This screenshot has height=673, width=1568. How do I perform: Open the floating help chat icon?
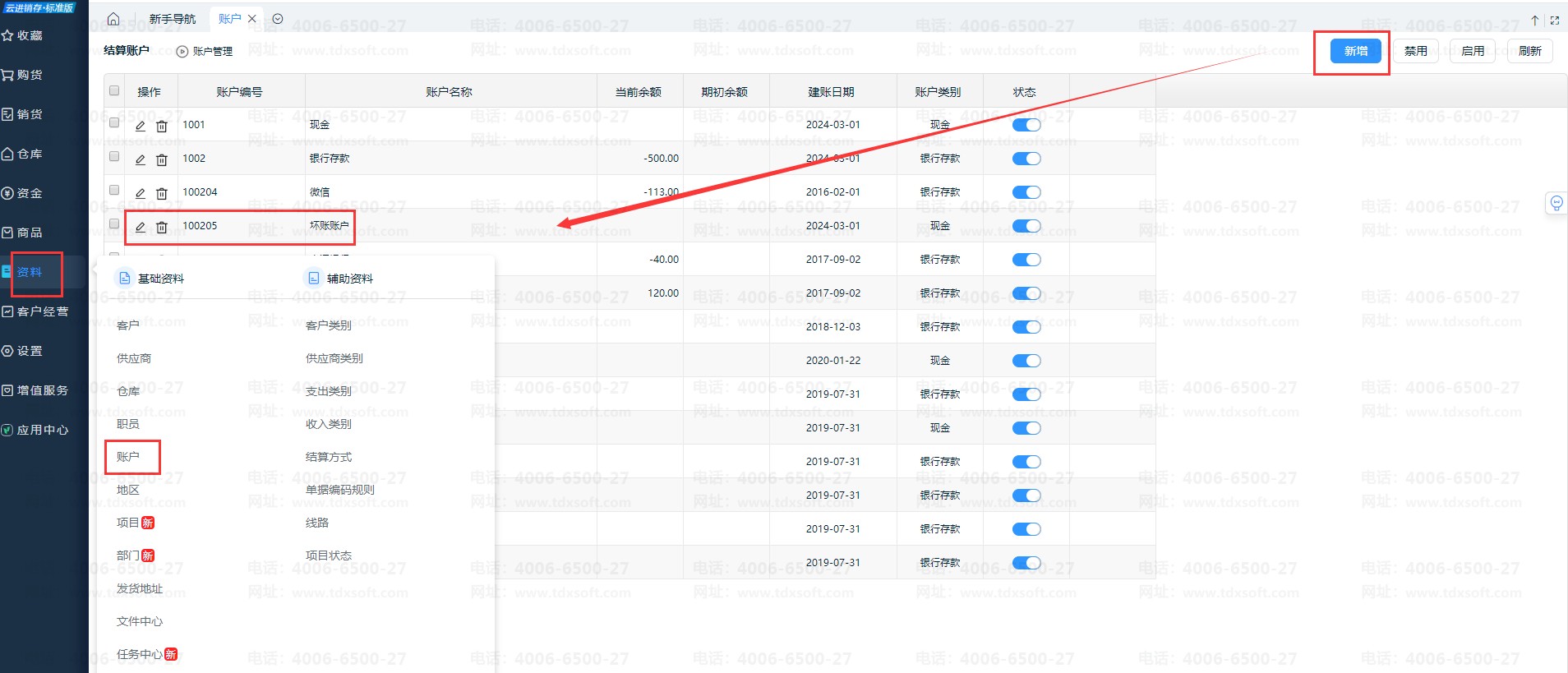click(x=1556, y=203)
